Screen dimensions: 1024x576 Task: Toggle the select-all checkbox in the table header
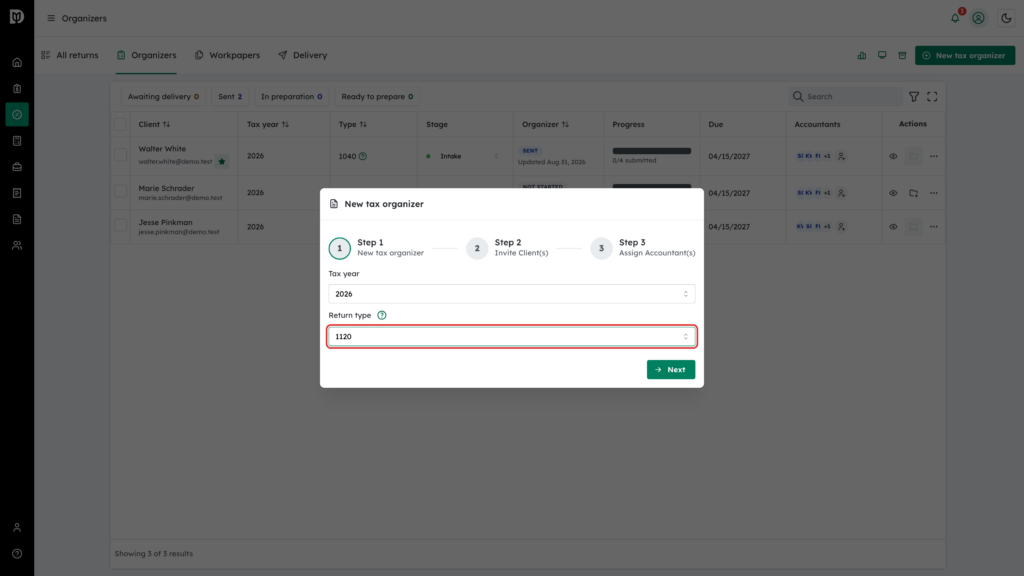(120, 124)
